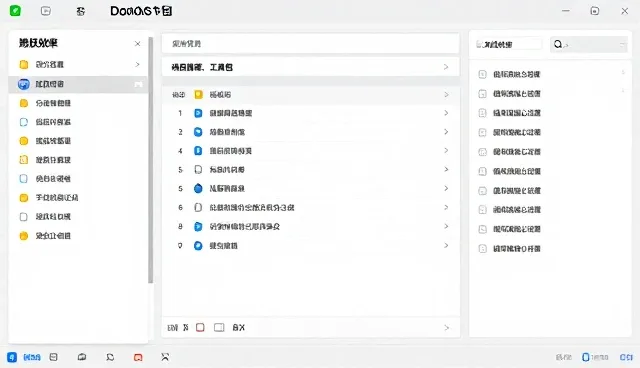Select the third item in the left sidebar
Image resolution: width=640 pixels, height=368 pixels.
coord(78,103)
